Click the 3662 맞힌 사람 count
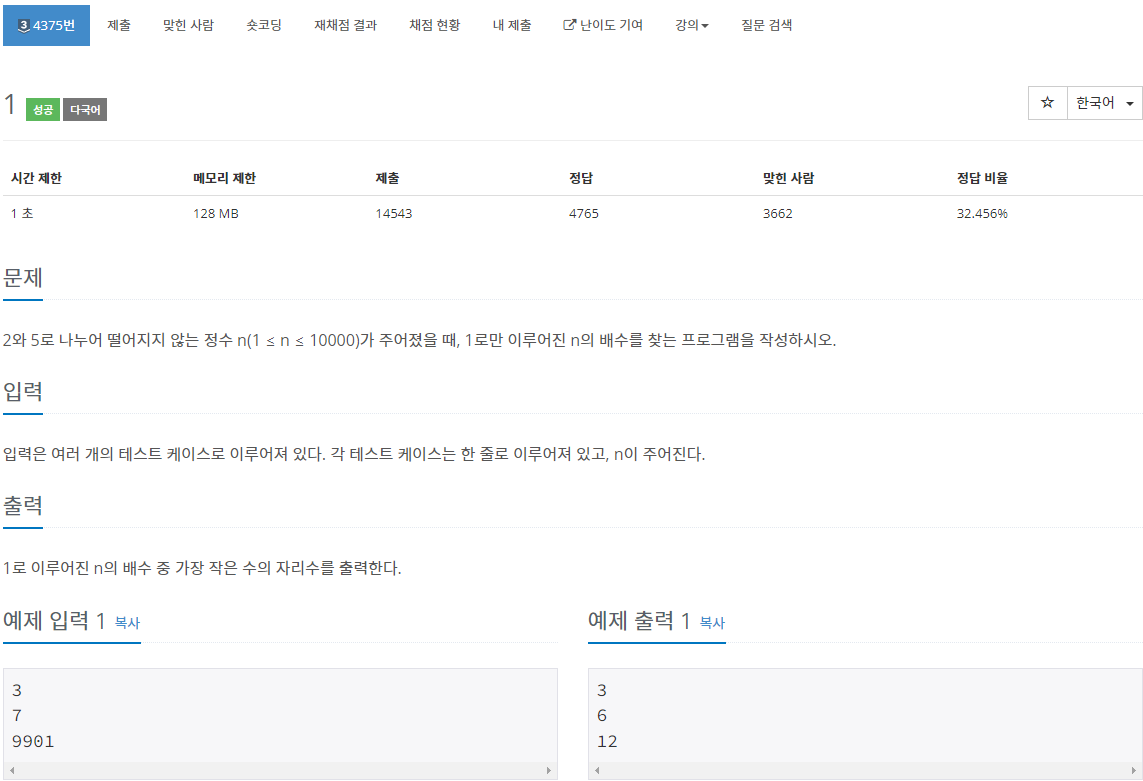This screenshot has width=1143, height=781. point(778,214)
